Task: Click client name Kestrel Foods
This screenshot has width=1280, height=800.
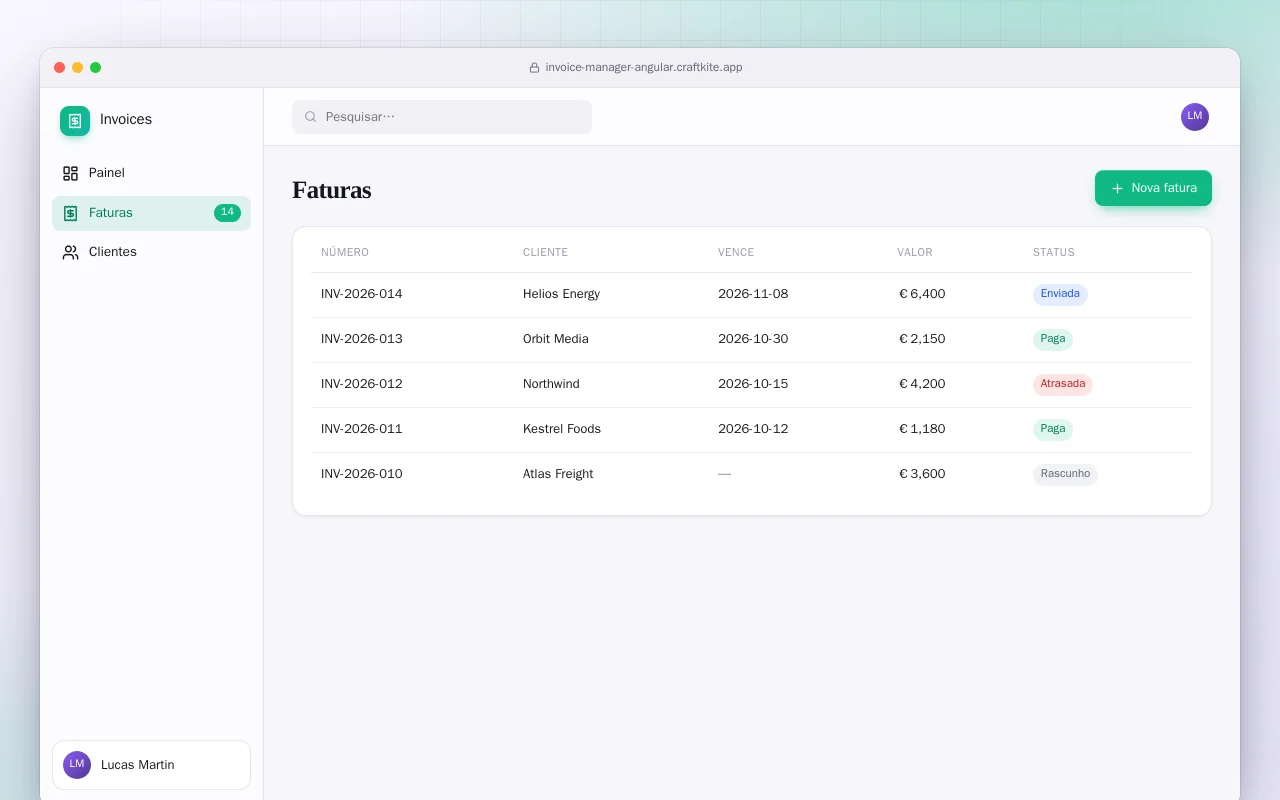Action: 562,429
